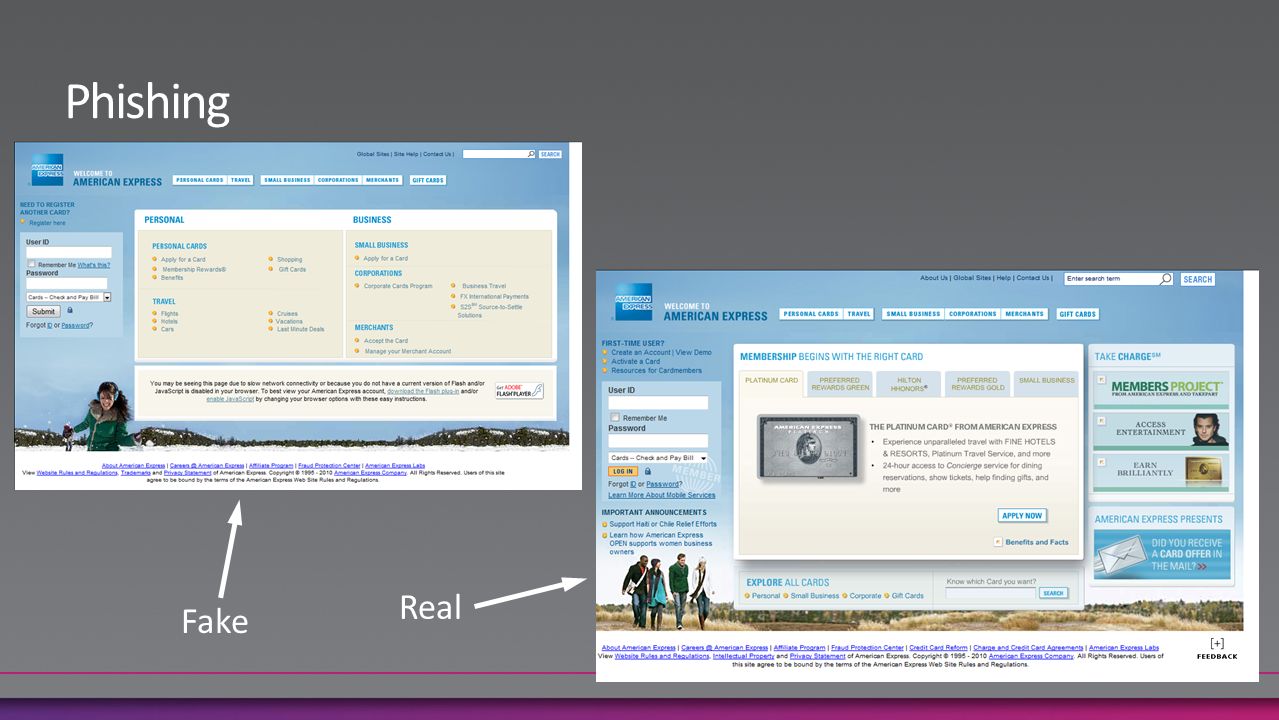1279x720 pixels.
Task: Click the padlock icon beside the LOG IN button
Action: (x=648, y=471)
